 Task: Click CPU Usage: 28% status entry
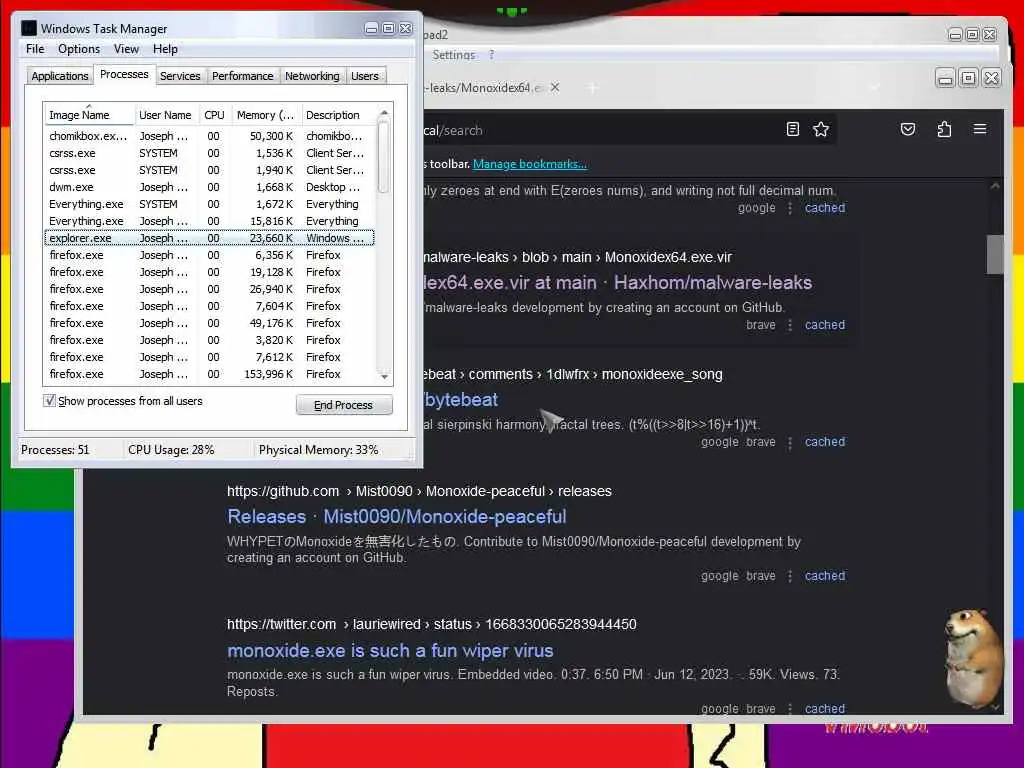click(171, 450)
